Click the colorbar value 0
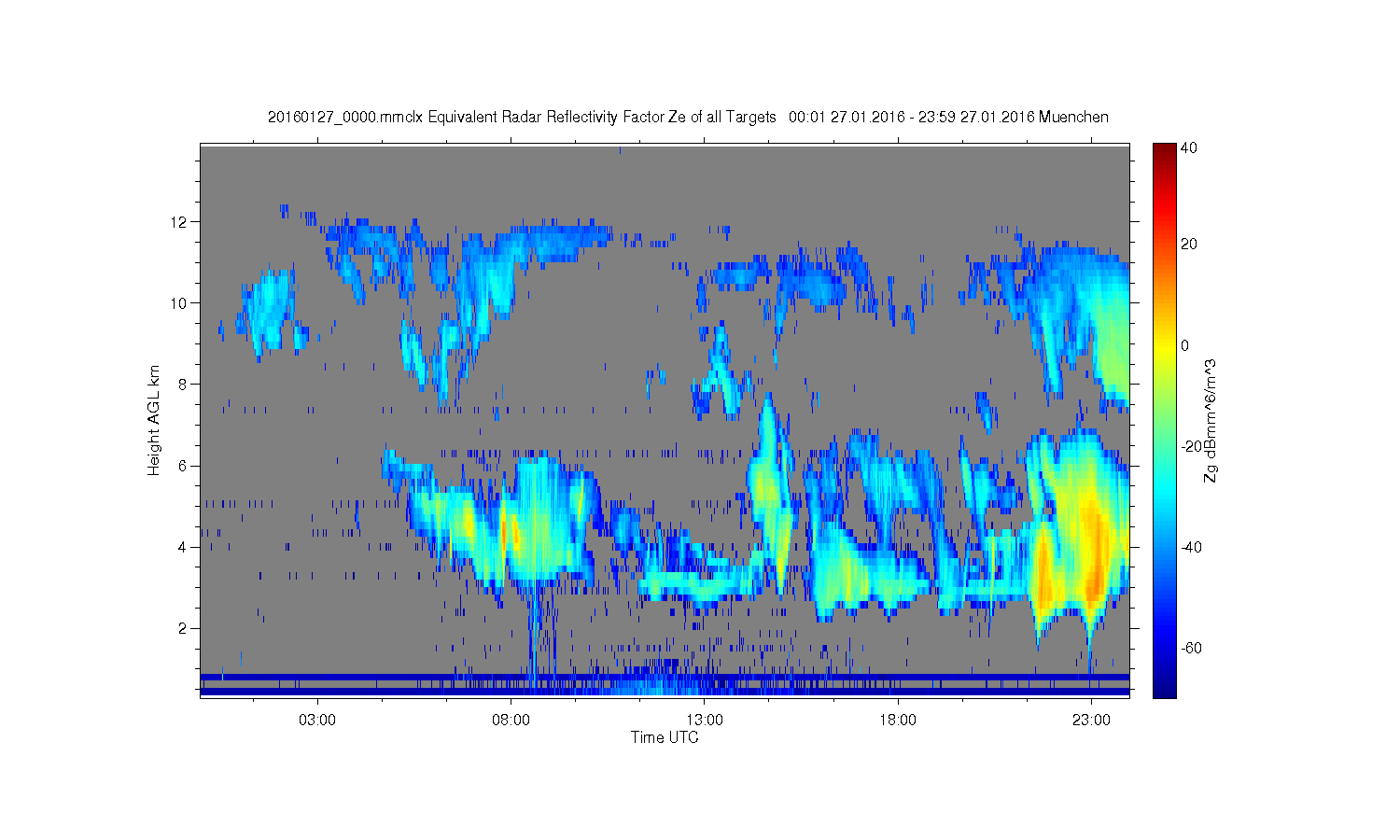The image size is (1400, 840). point(1185,345)
